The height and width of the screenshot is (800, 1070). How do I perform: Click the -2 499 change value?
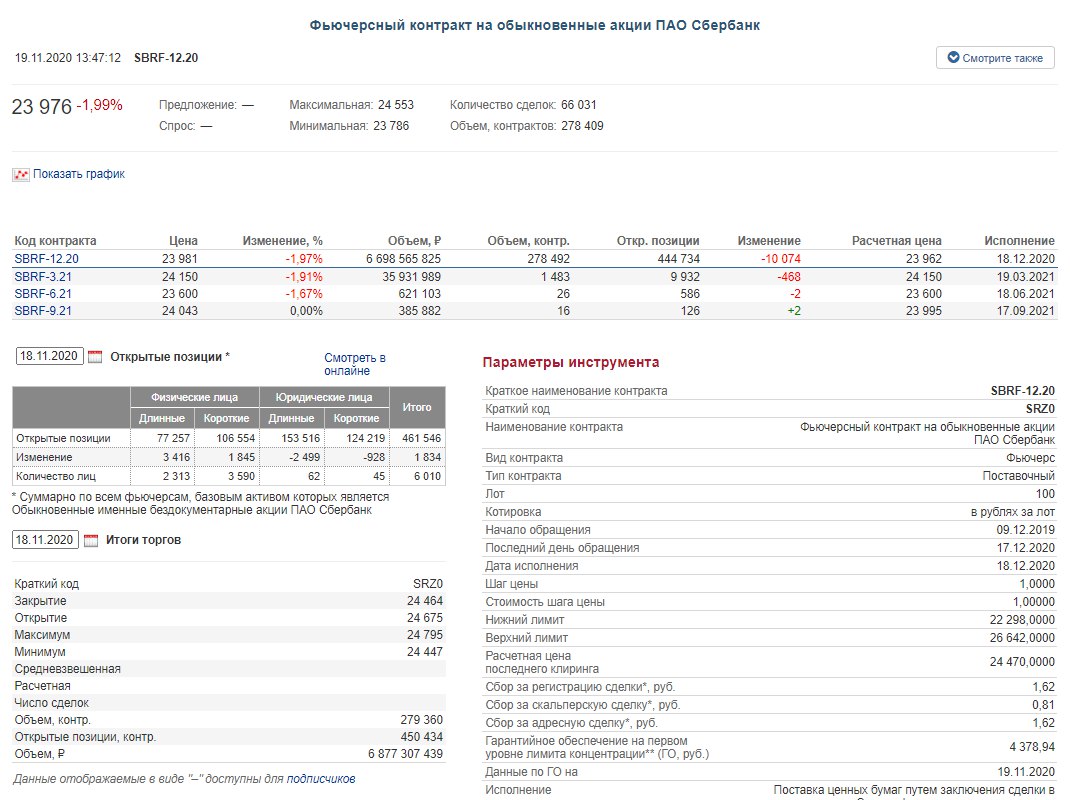click(x=304, y=457)
